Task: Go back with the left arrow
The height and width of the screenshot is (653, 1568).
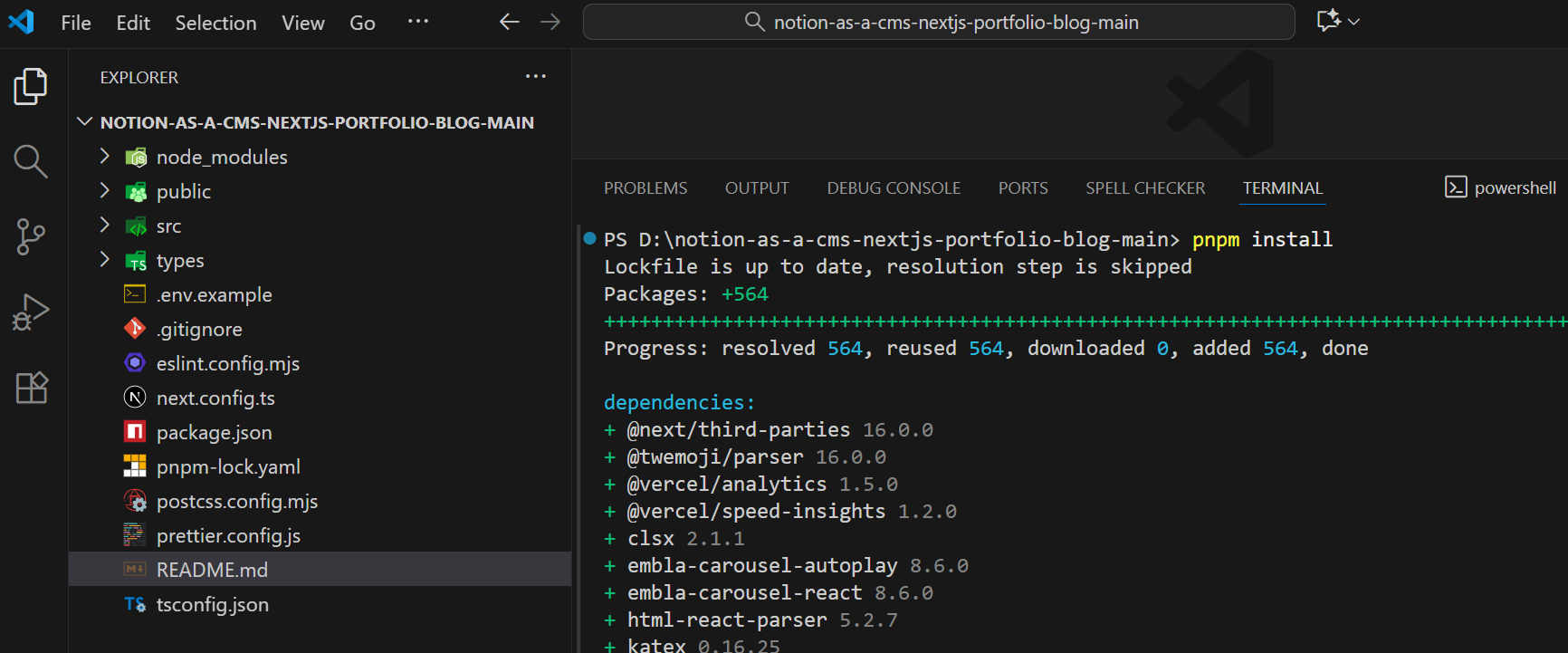Action: pos(510,22)
